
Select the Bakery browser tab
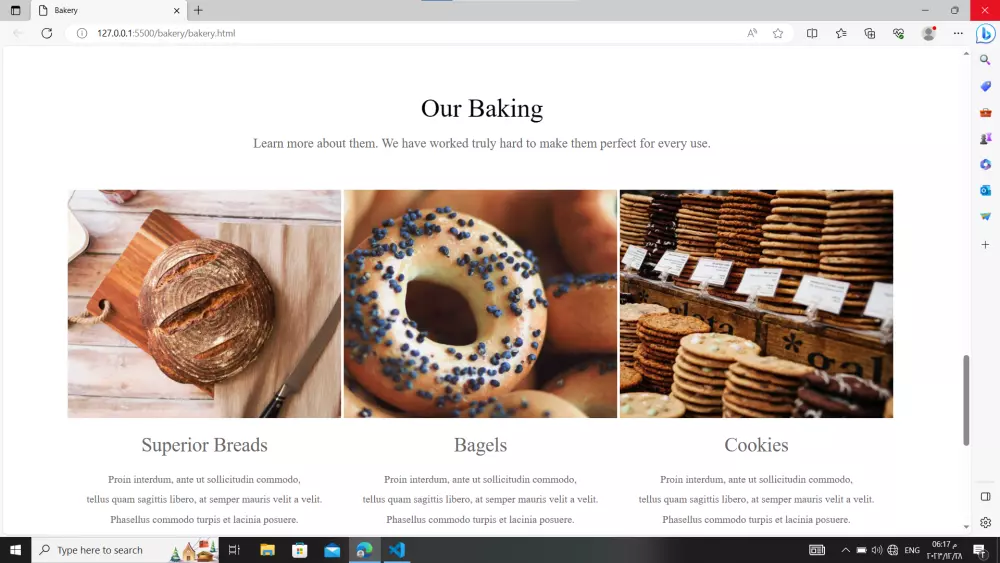point(108,10)
